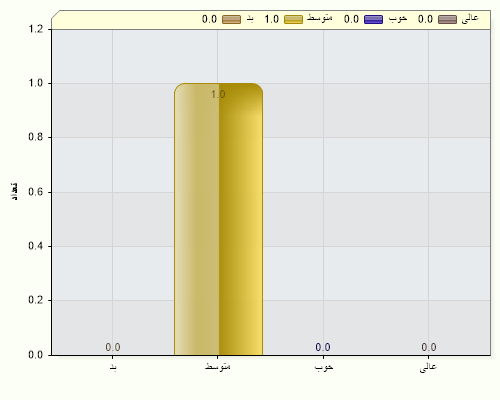Click the بد x-axis category label
This screenshot has height=400, width=500.
click(113, 367)
